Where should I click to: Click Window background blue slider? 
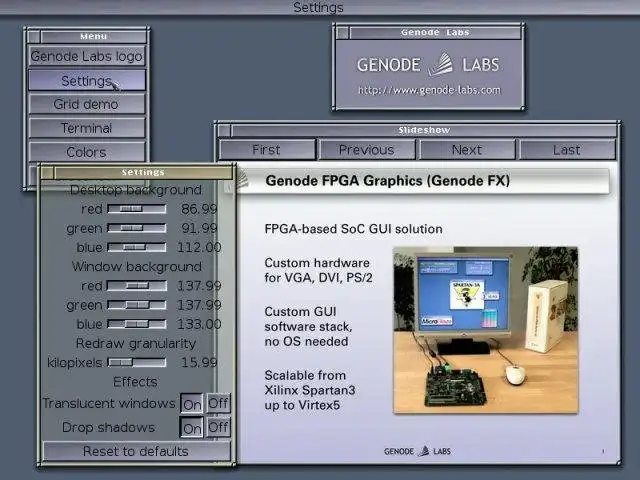point(137,324)
